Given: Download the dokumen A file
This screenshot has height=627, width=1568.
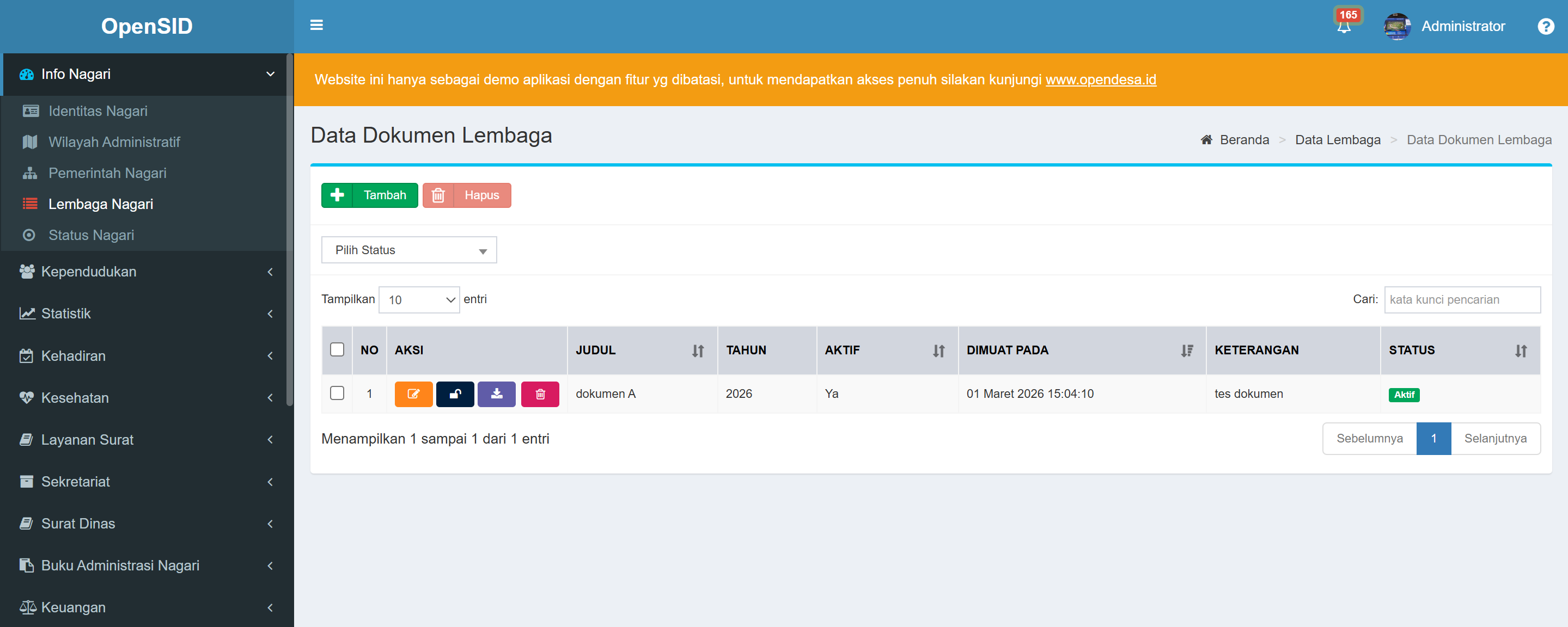Looking at the screenshot, I should click(x=497, y=394).
